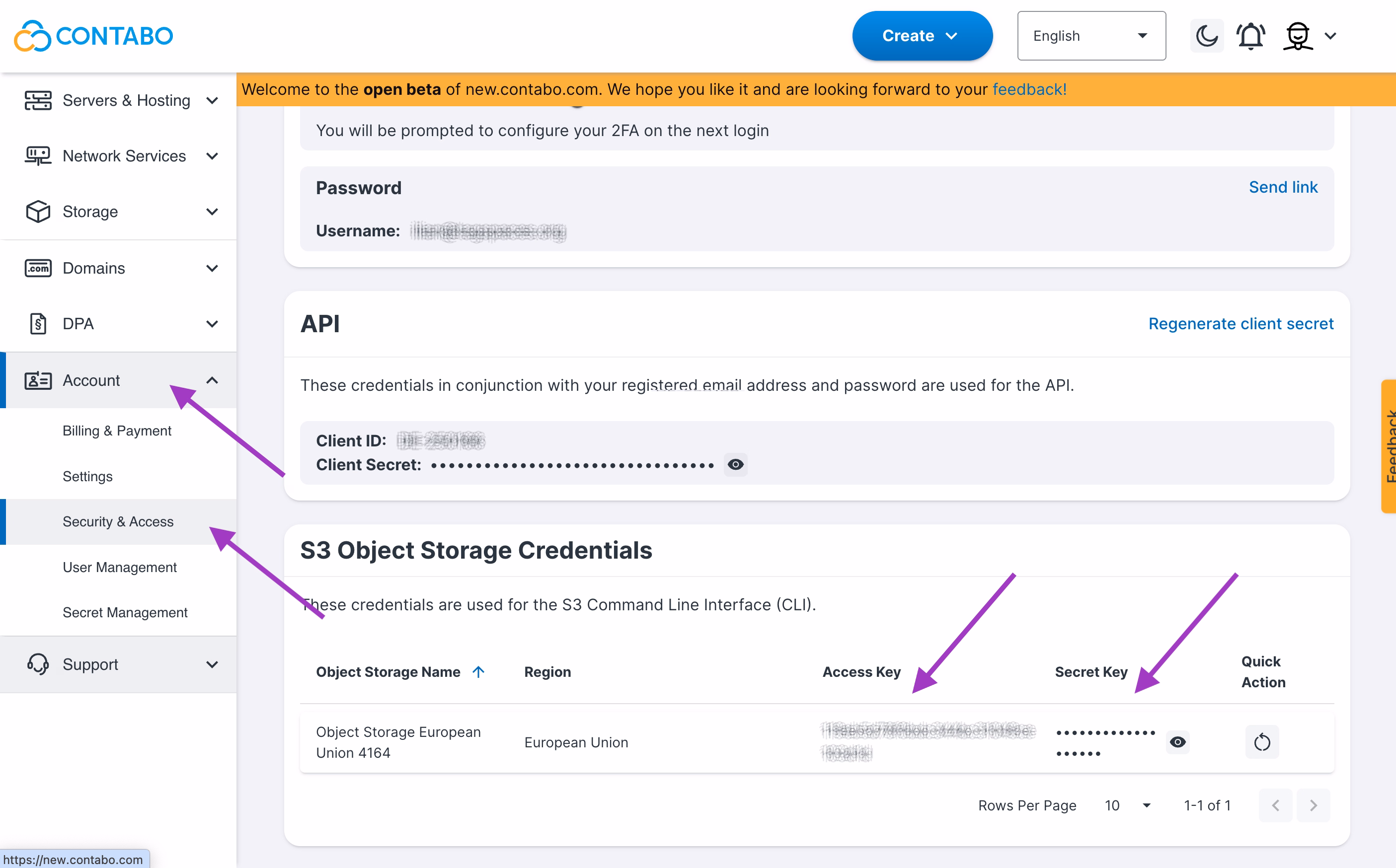
Task: Open the Rows Per Page dropdown
Action: coord(1127,805)
